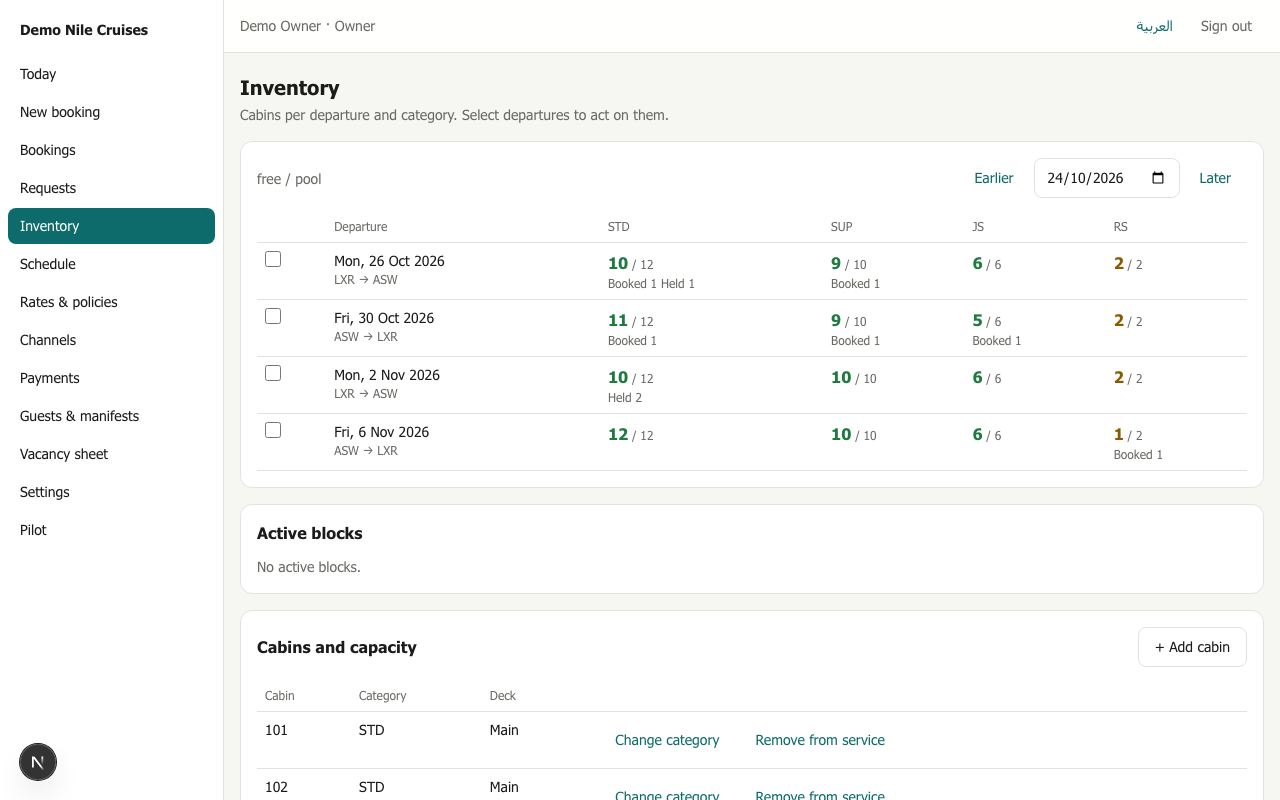The width and height of the screenshot is (1280, 800).
Task: Check the Mon, 2 Nov 2026 departure
Action: (273, 373)
